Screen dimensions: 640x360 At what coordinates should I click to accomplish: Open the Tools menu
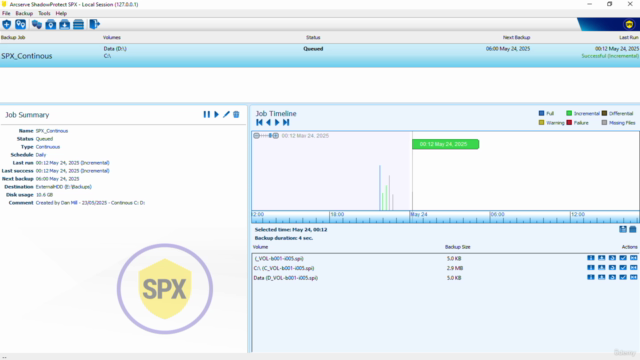(44, 13)
